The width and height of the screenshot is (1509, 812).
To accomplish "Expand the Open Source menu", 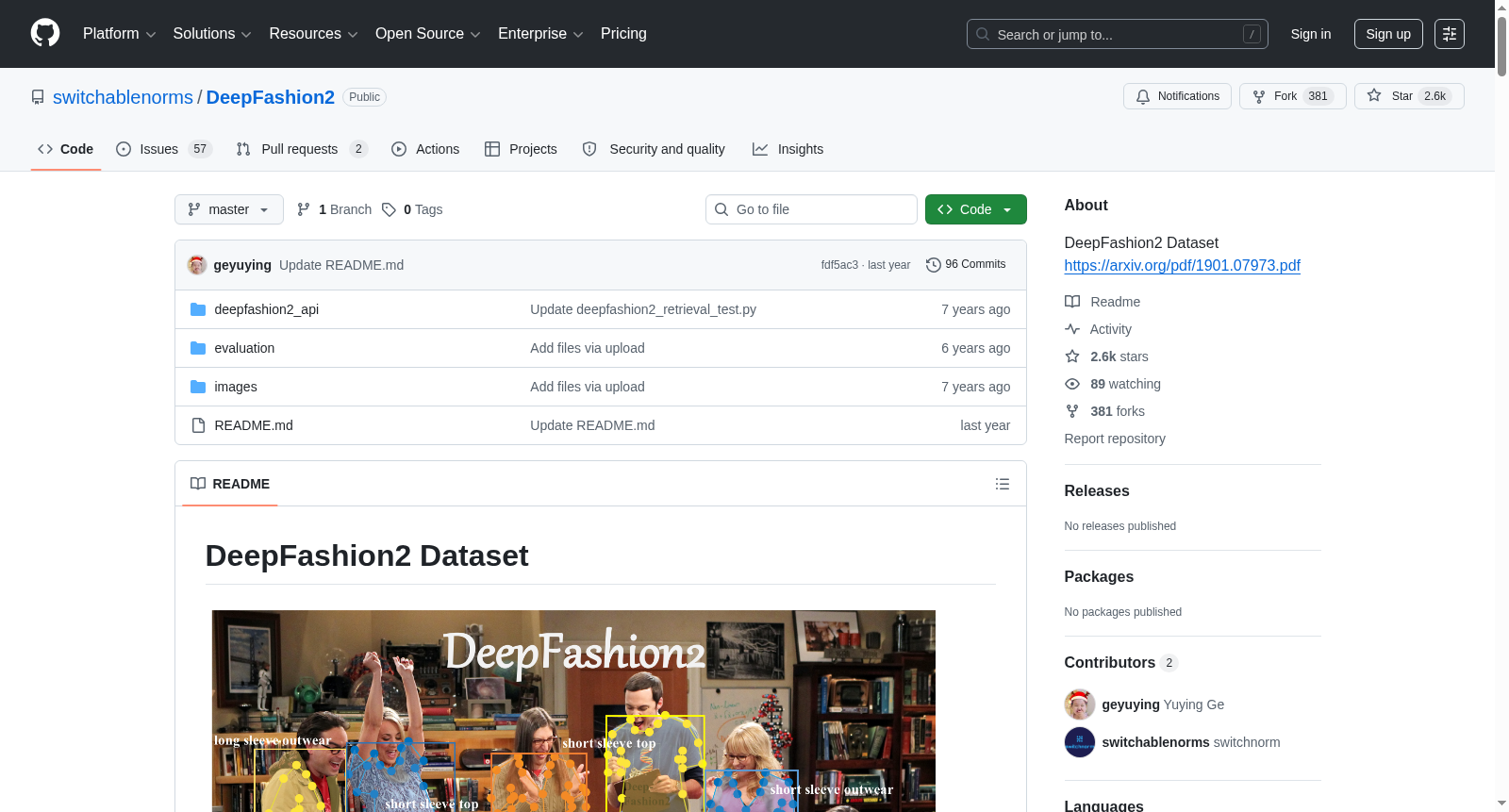I will point(428,34).
